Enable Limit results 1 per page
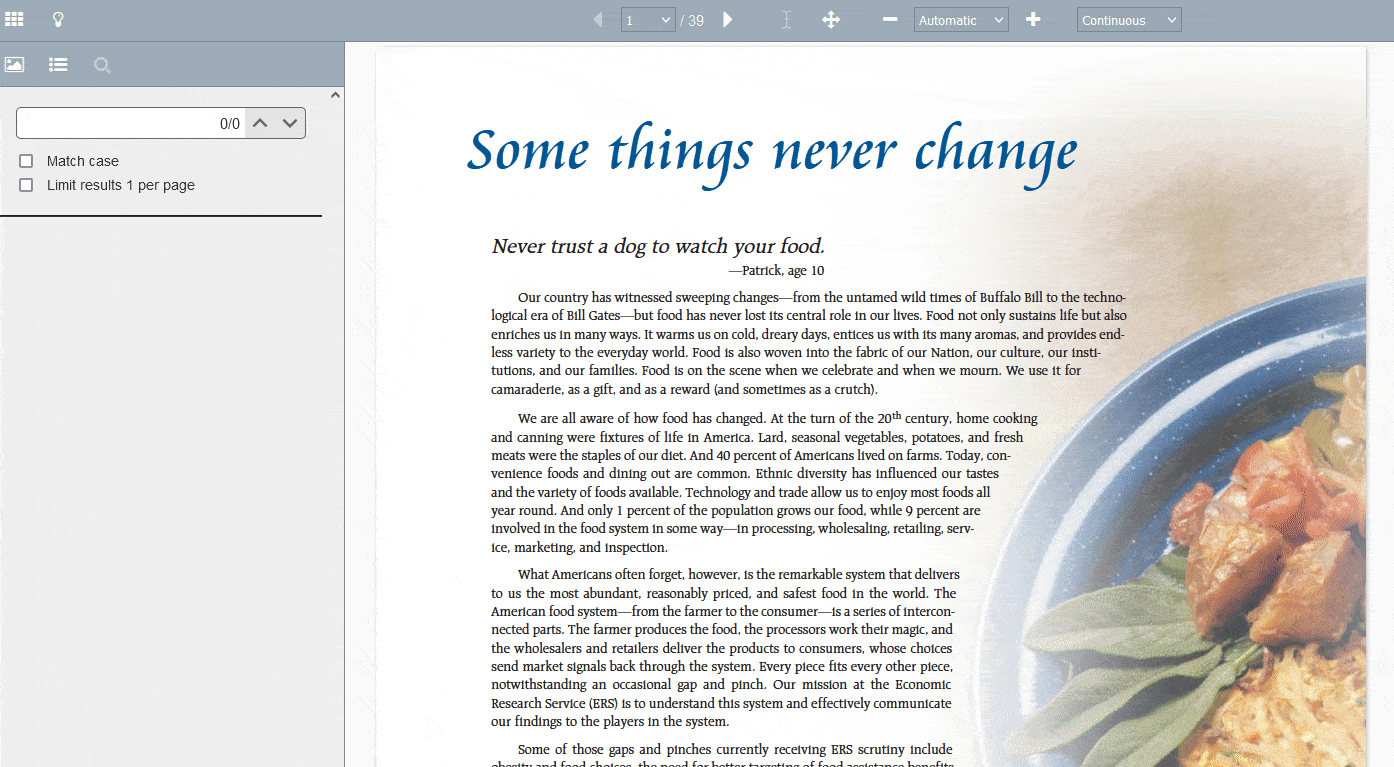Screen dimensions: 1394x767 click(x=26, y=185)
